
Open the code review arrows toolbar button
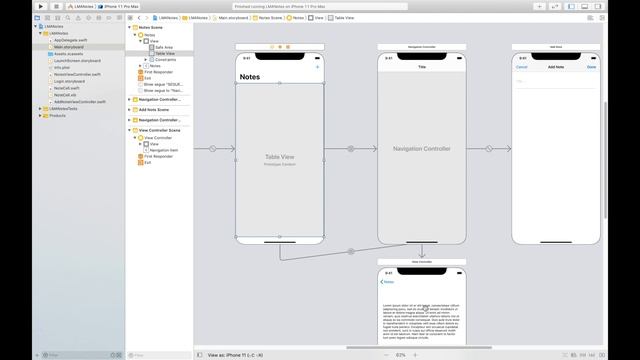pos(555,7)
